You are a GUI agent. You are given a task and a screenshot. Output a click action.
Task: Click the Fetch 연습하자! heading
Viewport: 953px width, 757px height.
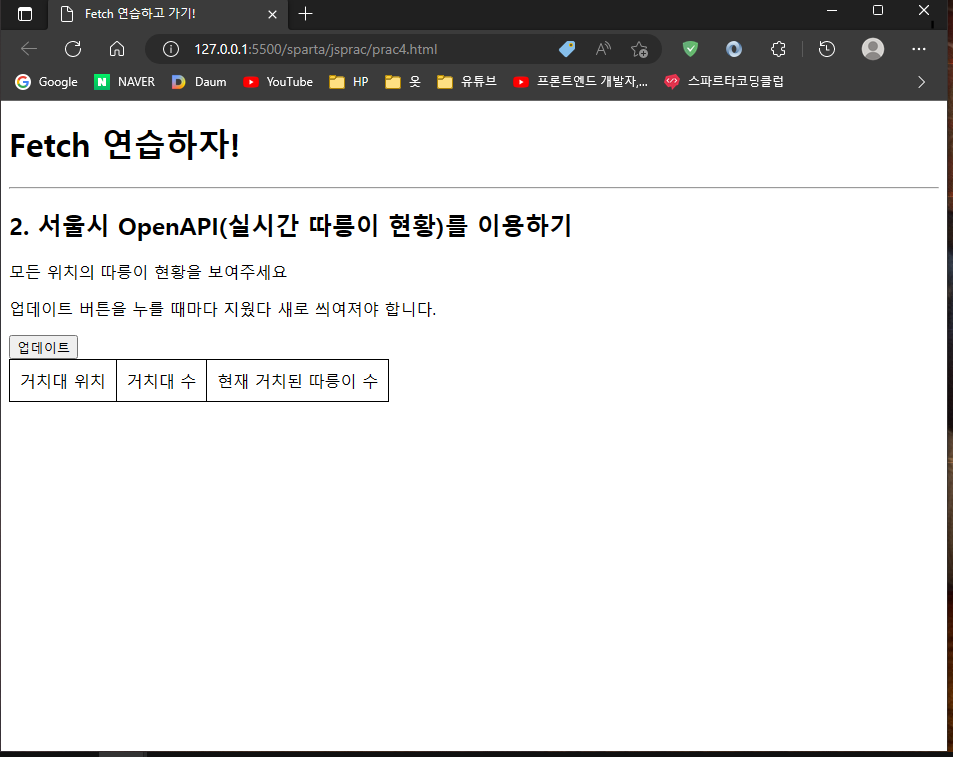125,145
